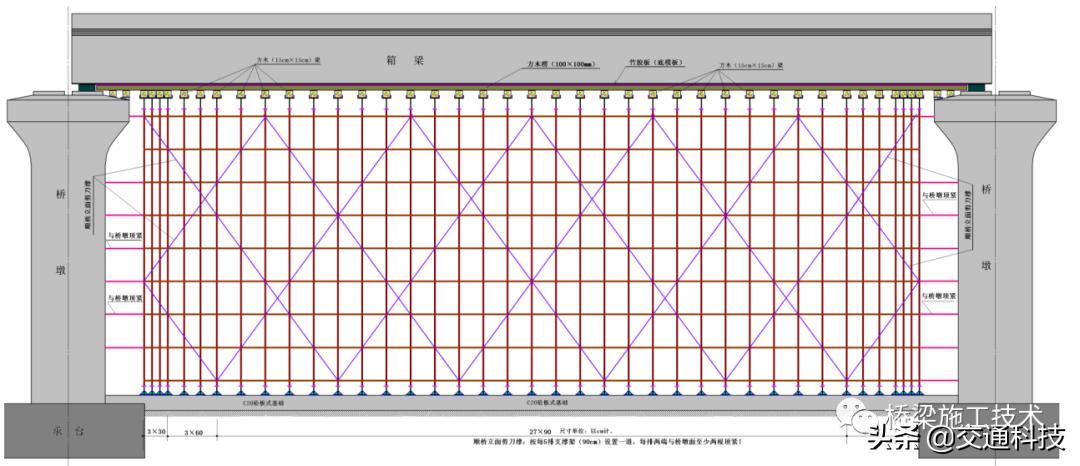Screen dimensions: 1080x466
Task: Click the right 'C20砼板式基础' foundation label
Action: point(546,402)
